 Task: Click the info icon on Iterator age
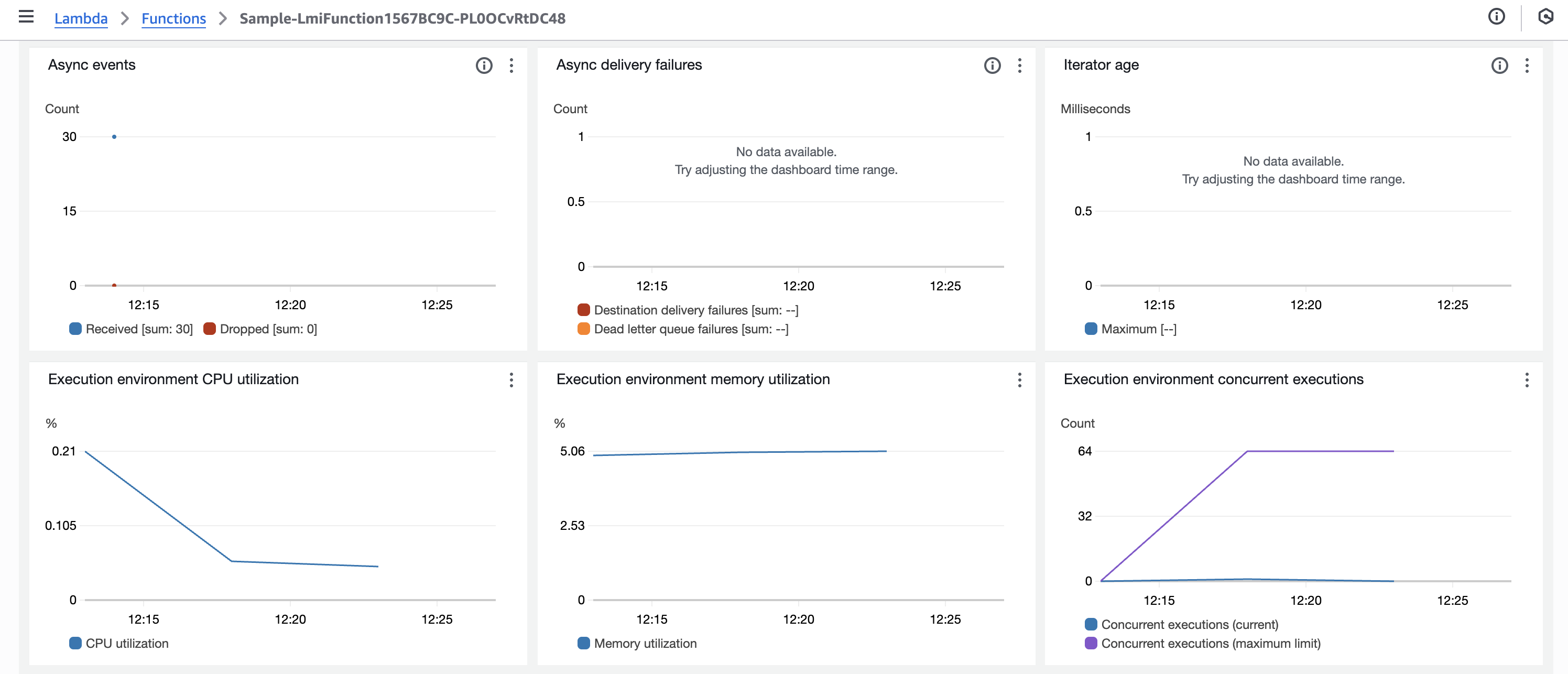(1499, 66)
